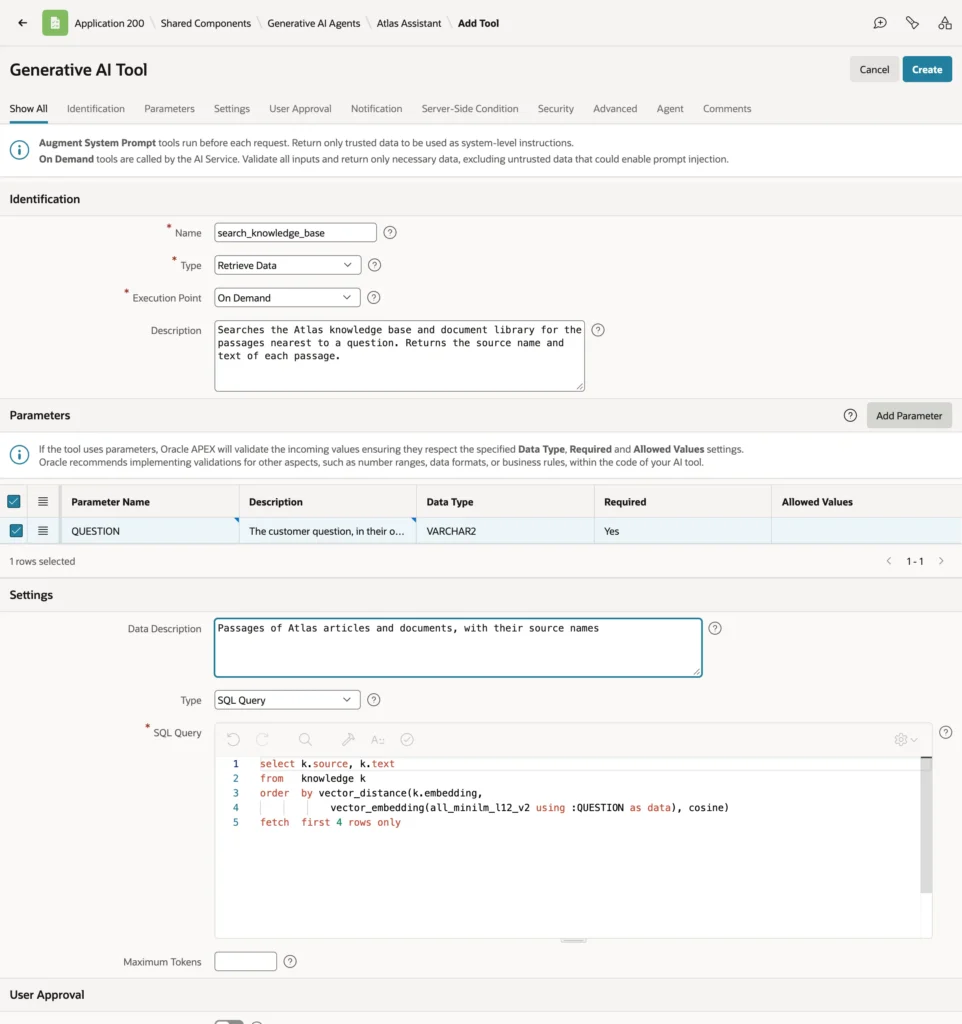Image resolution: width=962 pixels, height=1024 pixels.
Task: Open the developer tools wrench icon
Action: (912, 23)
